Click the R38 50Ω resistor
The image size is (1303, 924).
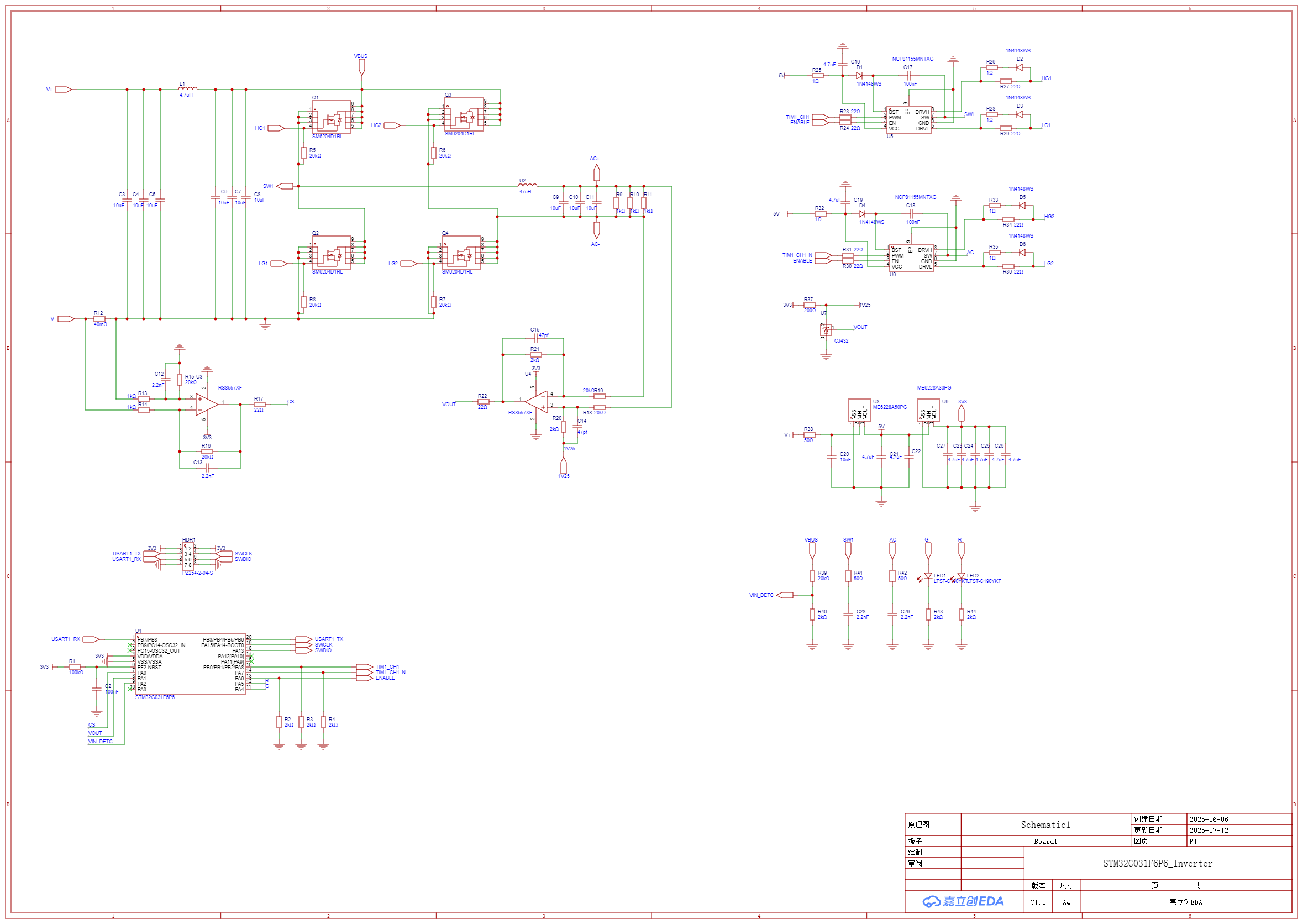click(x=809, y=435)
